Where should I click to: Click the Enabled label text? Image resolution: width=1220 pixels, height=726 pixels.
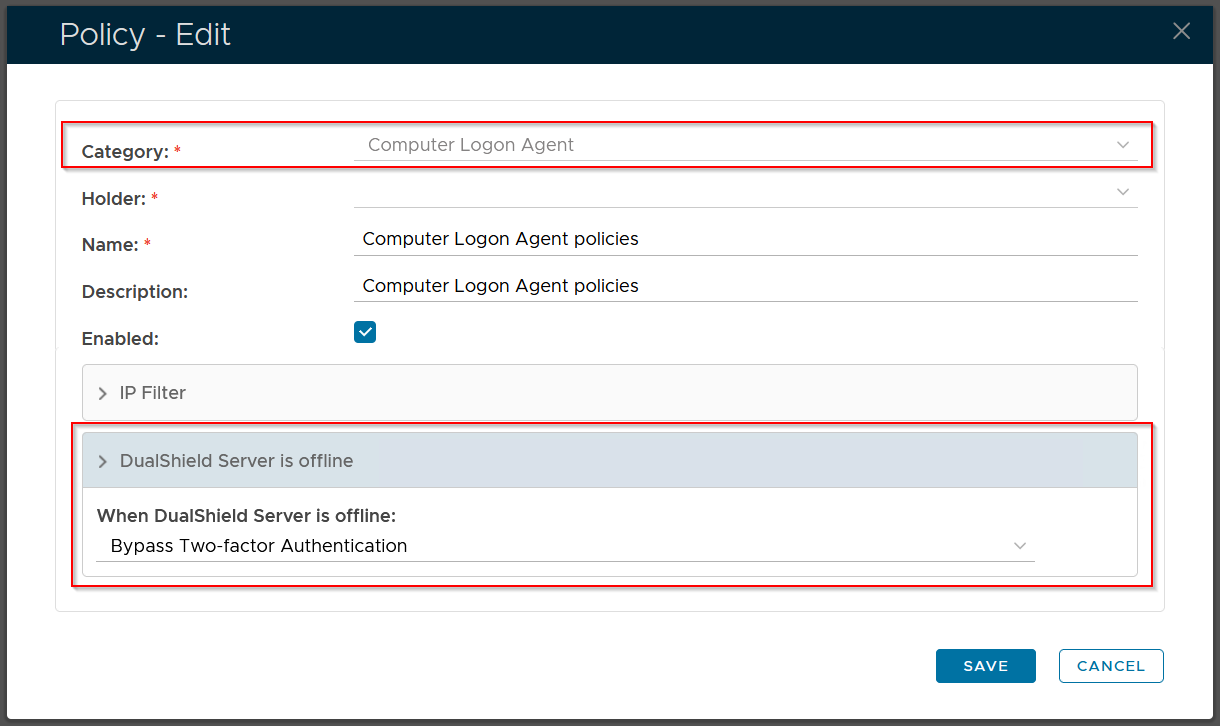pyautogui.click(x=120, y=339)
